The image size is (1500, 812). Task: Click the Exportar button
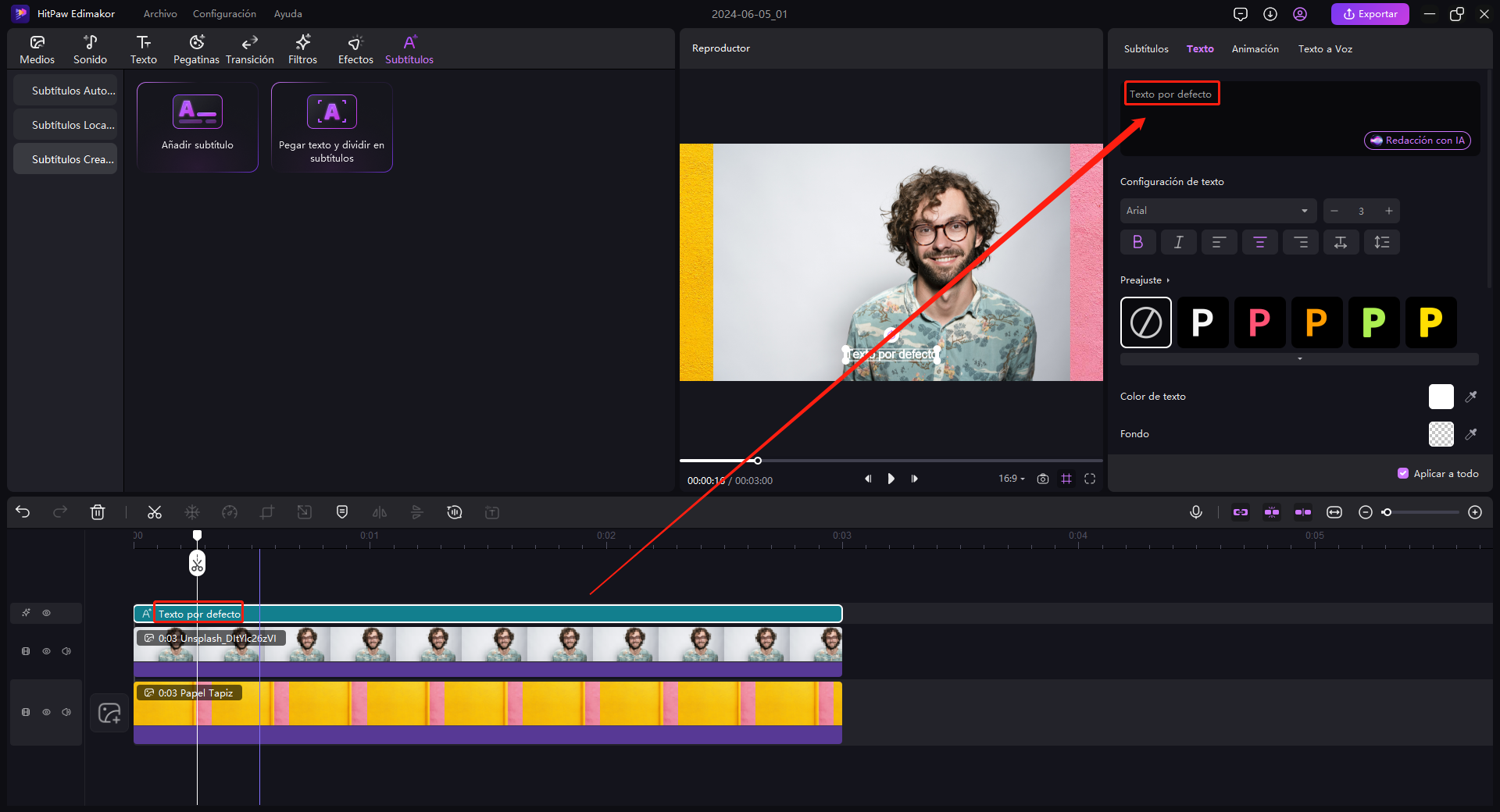click(1370, 13)
